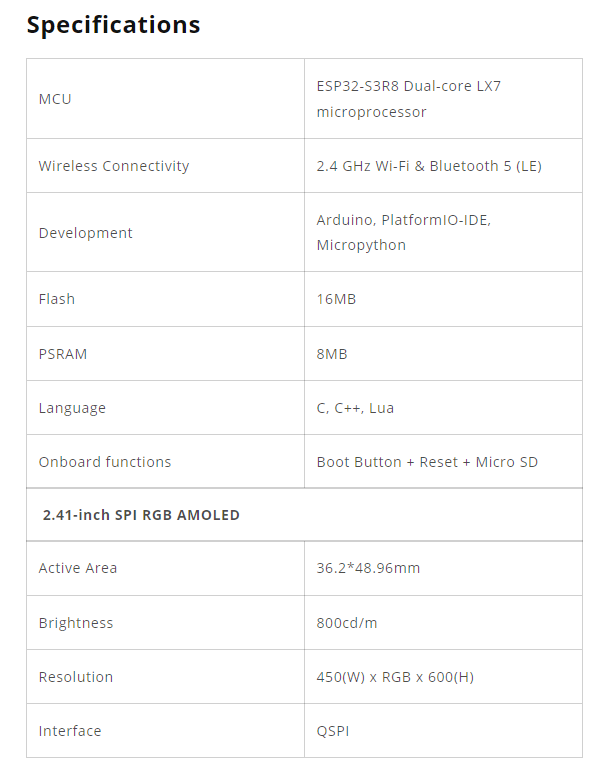
Task: Select the Language row label
Action: (72, 408)
